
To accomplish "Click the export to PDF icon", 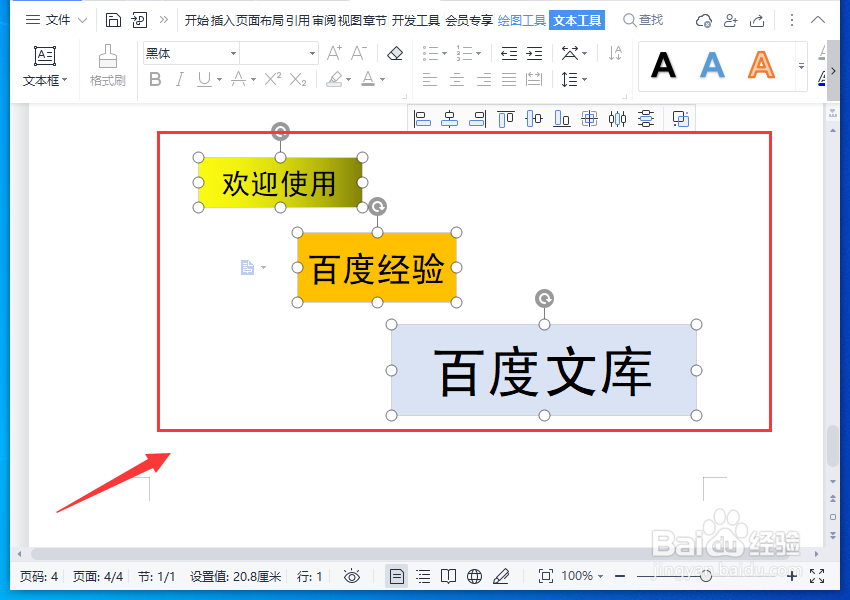I will click(139, 20).
